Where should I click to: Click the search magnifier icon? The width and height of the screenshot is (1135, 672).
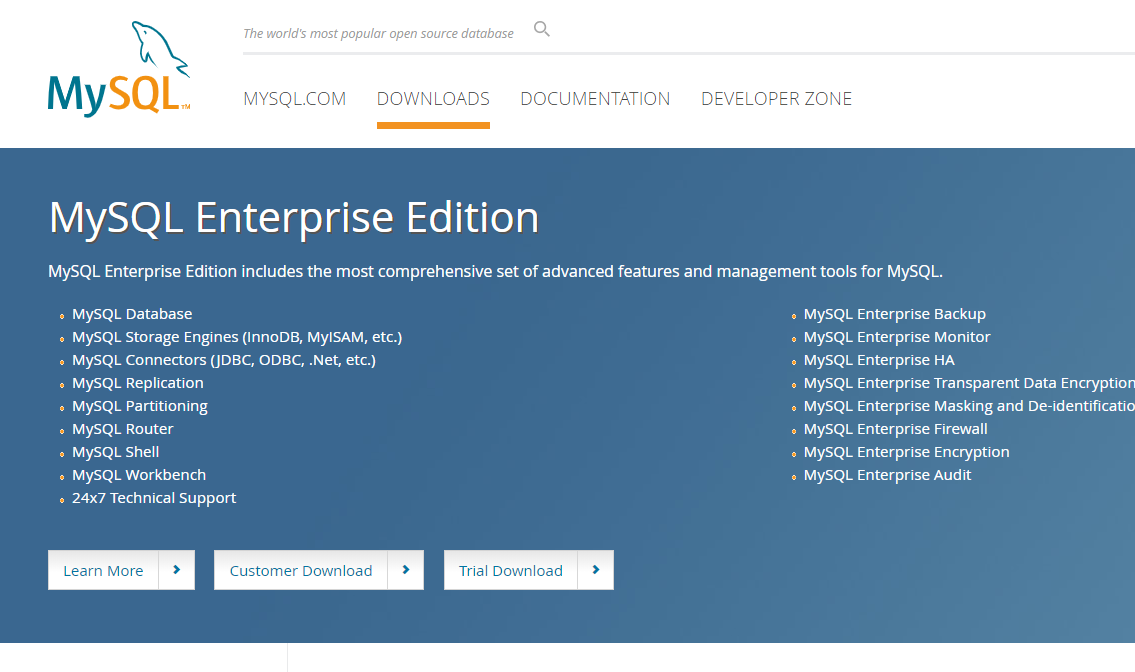tap(541, 29)
